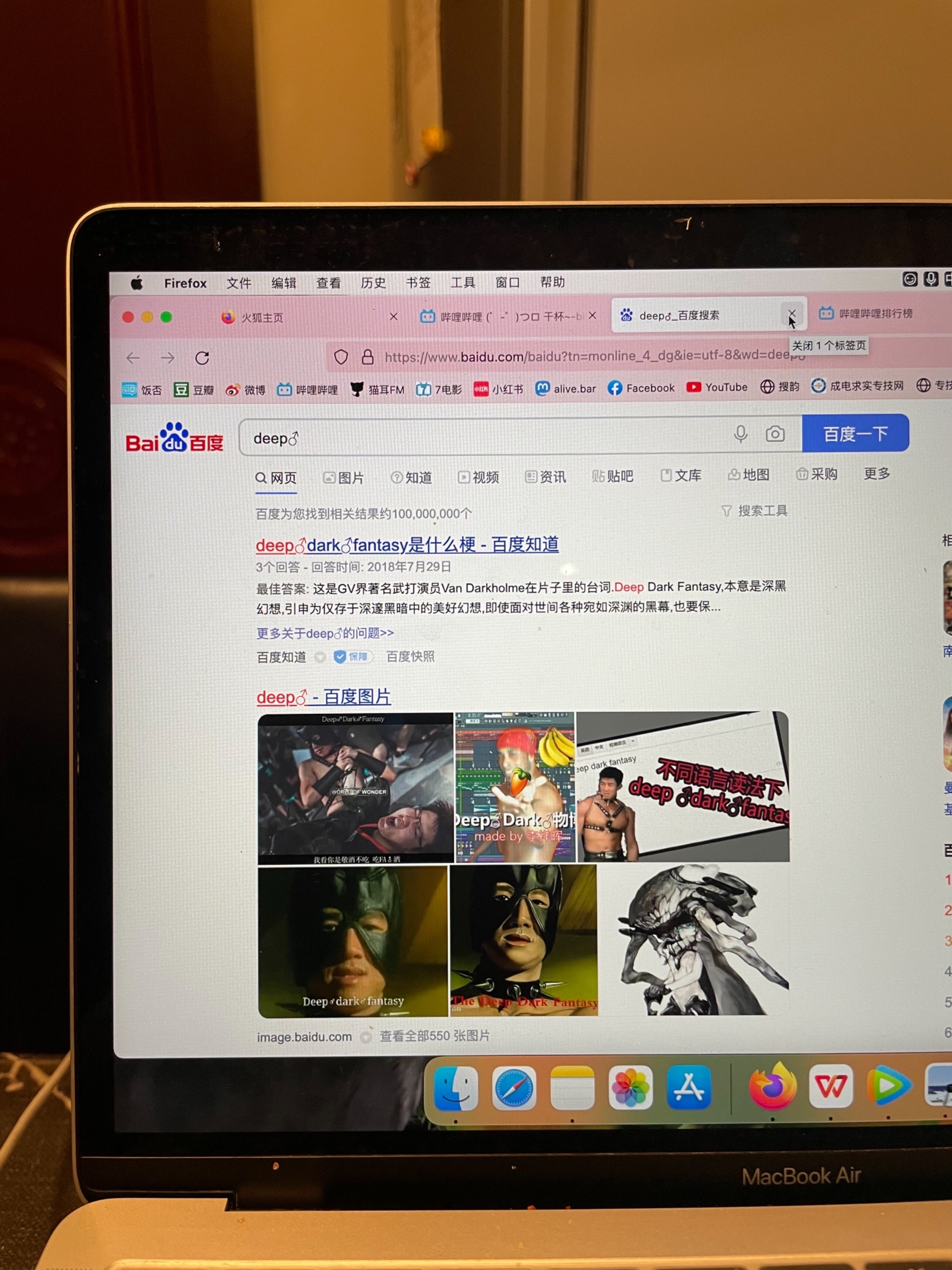Screen dimensions: 952x1270
Task: Open the 更多 search categories menu
Action: (876, 474)
